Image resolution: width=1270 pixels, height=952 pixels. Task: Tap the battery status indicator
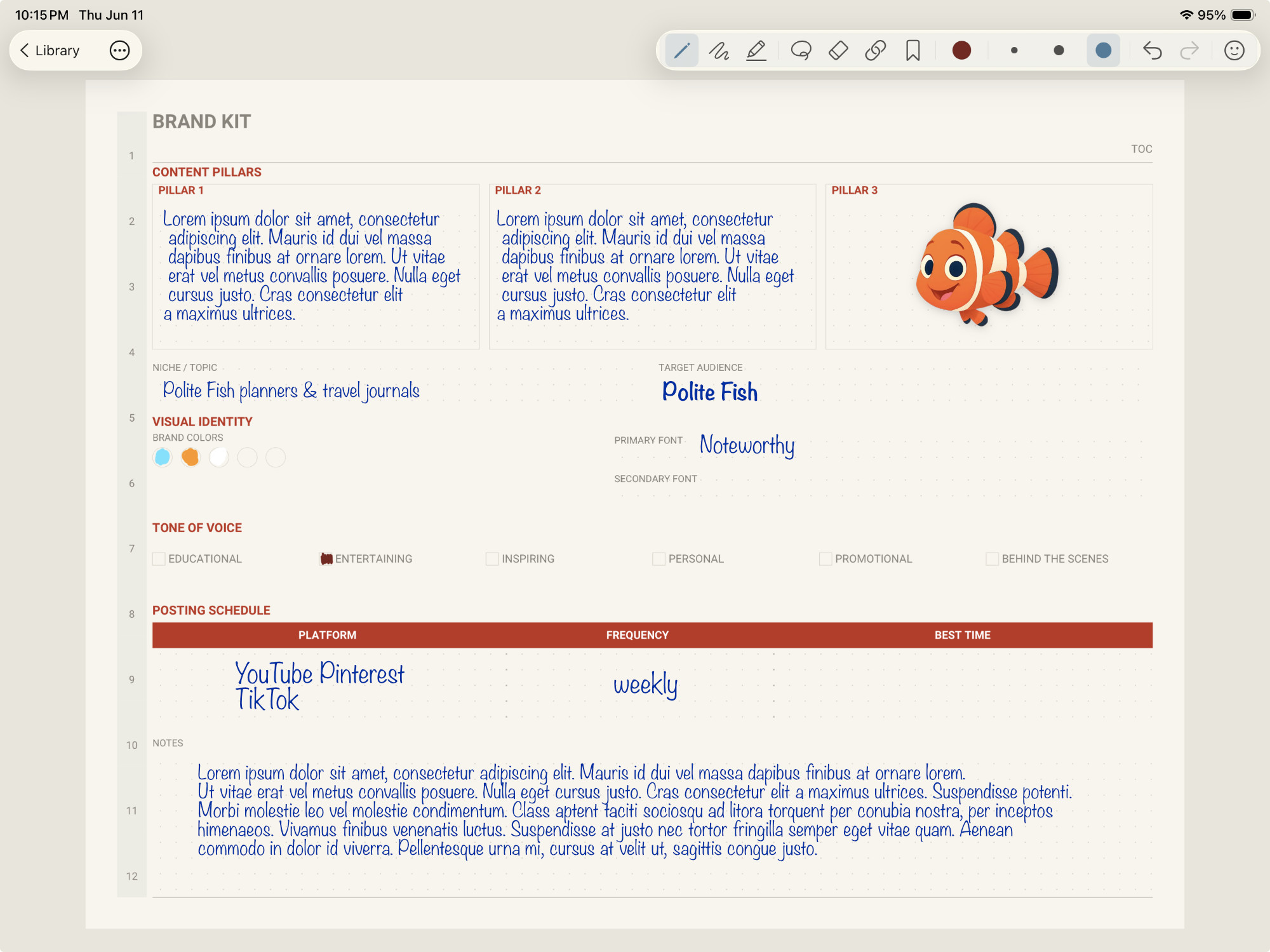click(x=1243, y=15)
